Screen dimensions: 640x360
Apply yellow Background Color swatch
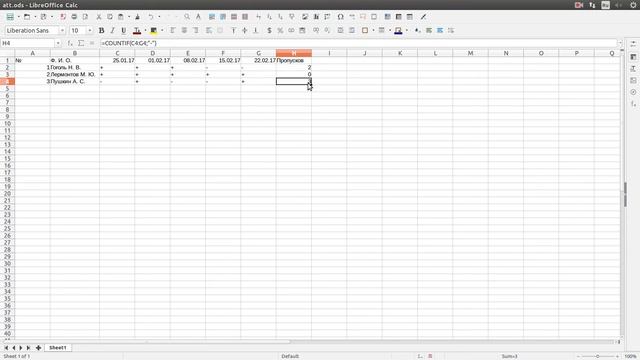(154, 30)
